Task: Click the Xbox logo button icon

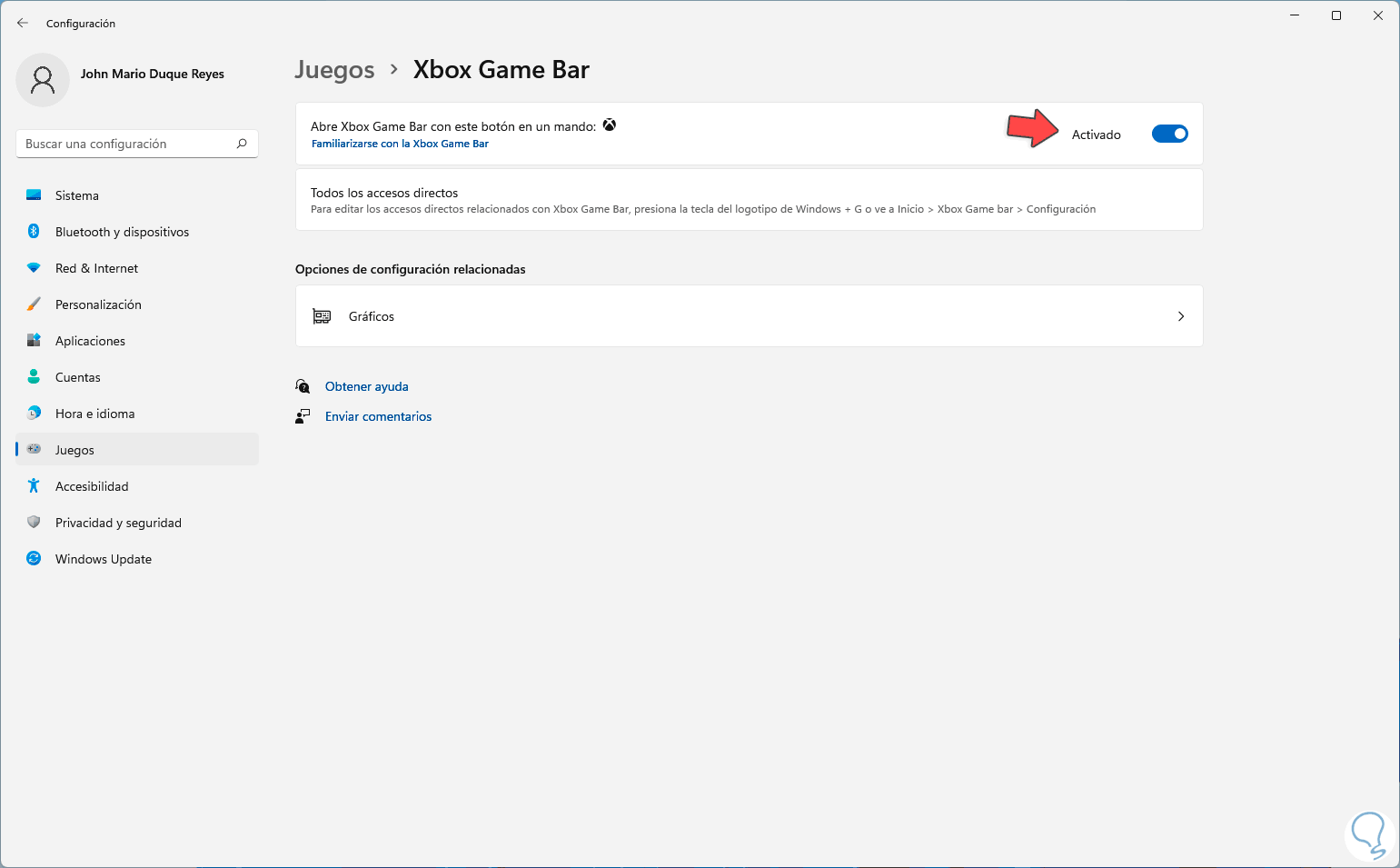Action: (x=610, y=125)
